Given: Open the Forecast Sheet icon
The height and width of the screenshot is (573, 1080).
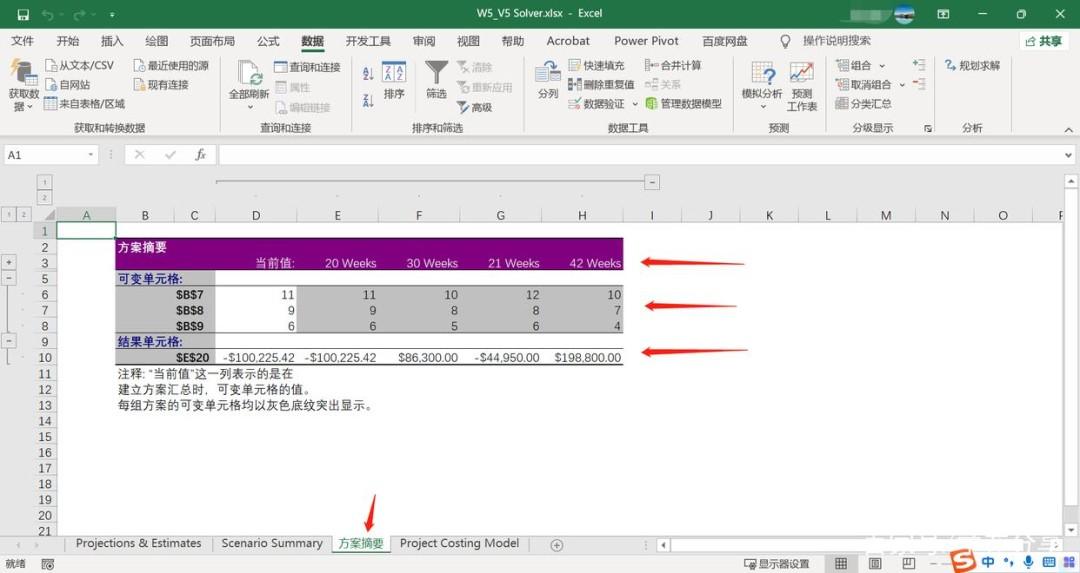Looking at the screenshot, I should coord(802,72).
